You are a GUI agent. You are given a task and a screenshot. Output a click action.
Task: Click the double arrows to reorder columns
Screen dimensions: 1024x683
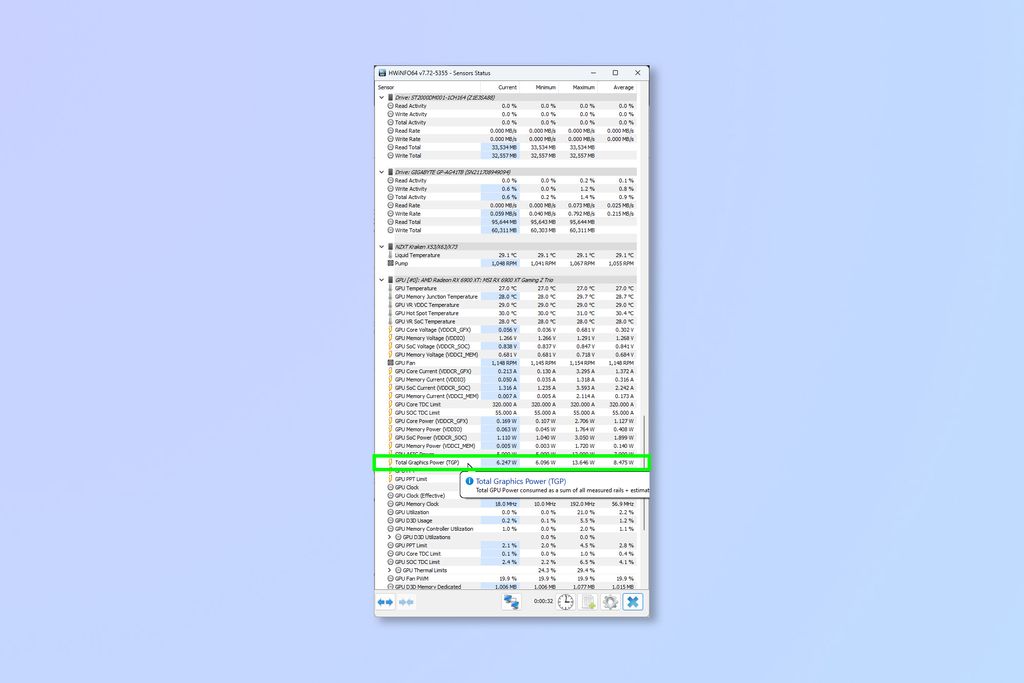point(386,602)
